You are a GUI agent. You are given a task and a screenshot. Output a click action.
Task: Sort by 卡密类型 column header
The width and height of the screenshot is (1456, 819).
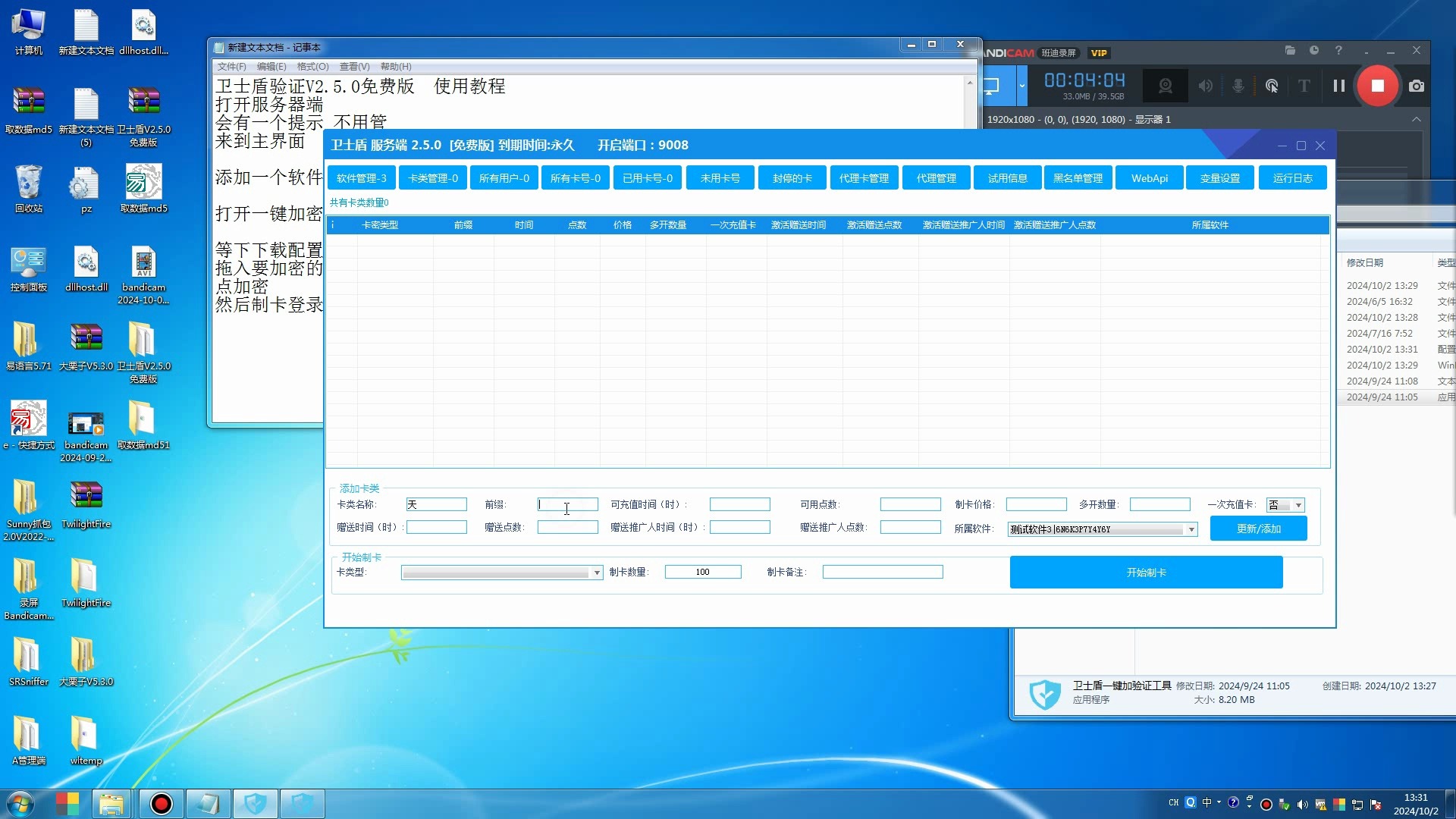tap(380, 225)
